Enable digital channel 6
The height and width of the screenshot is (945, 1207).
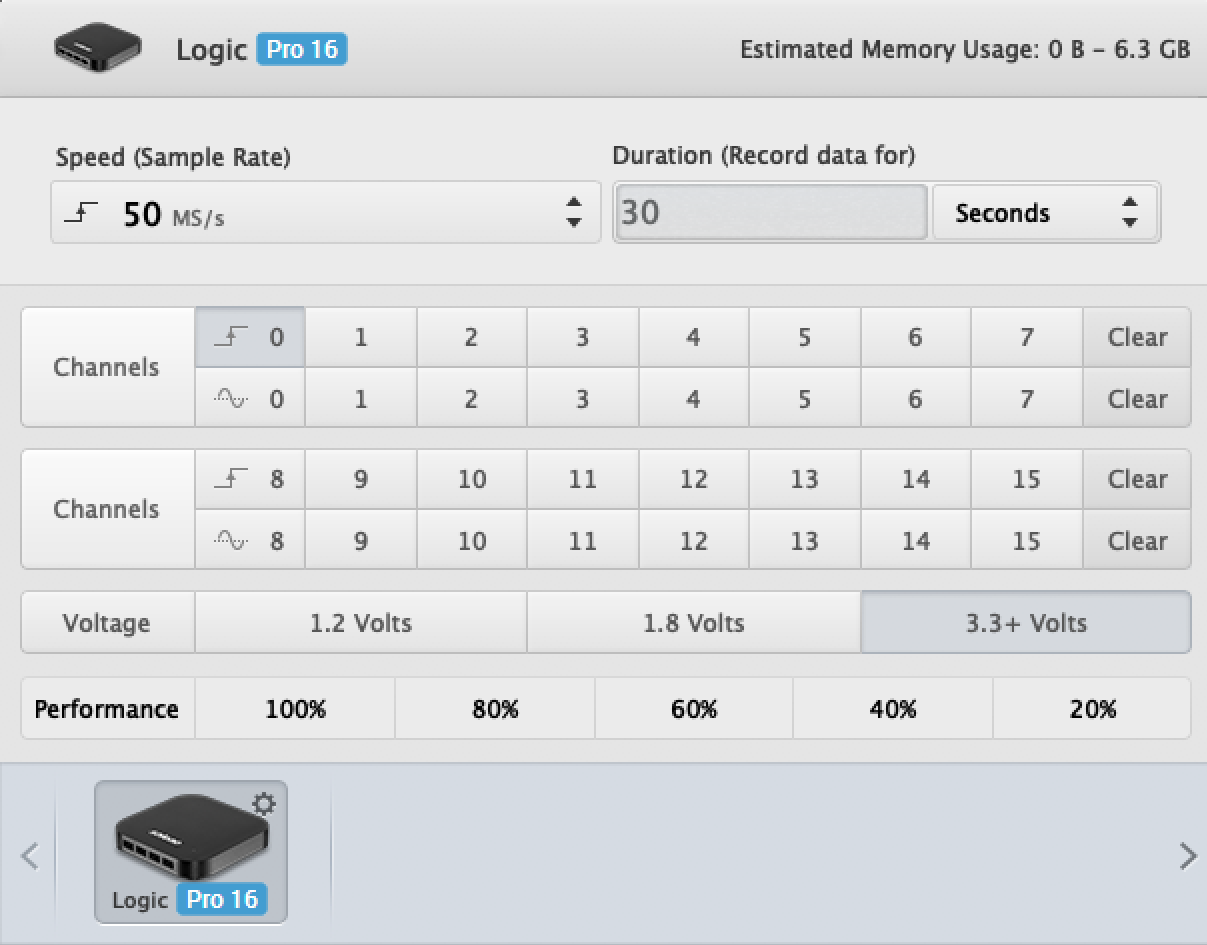click(x=915, y=337)
